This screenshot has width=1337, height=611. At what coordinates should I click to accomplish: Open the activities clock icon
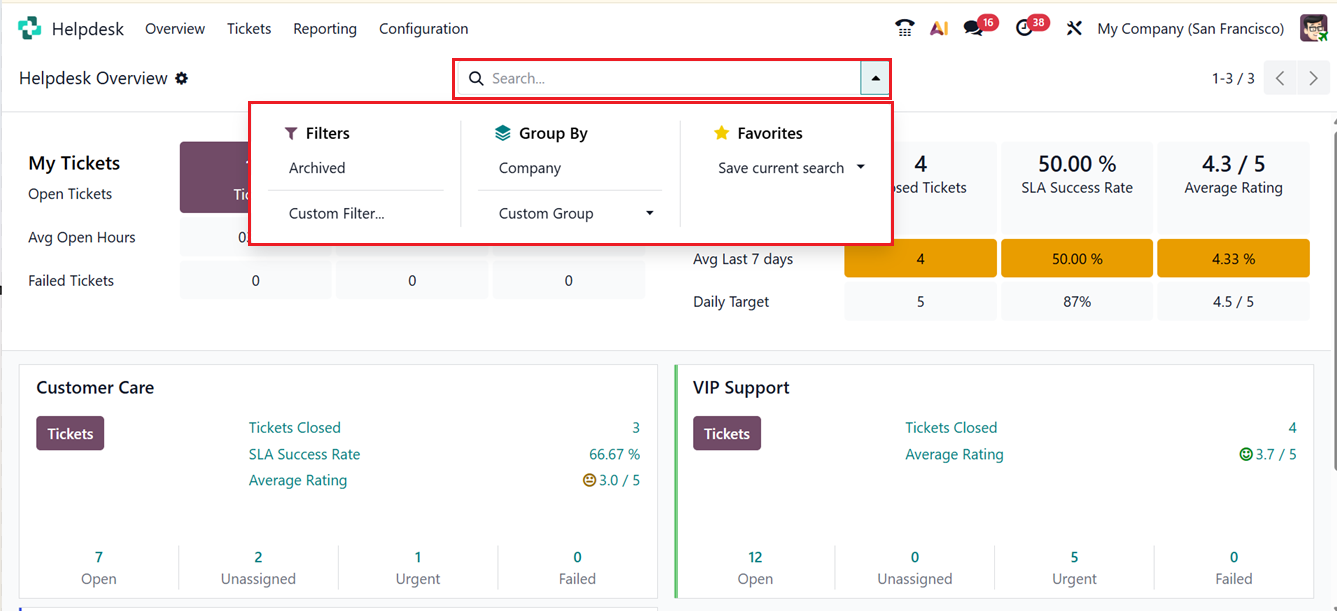tap(1024, 29)
